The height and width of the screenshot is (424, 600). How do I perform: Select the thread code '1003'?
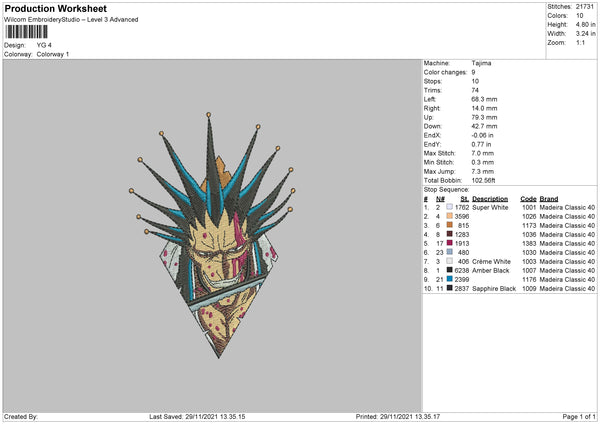529,261
